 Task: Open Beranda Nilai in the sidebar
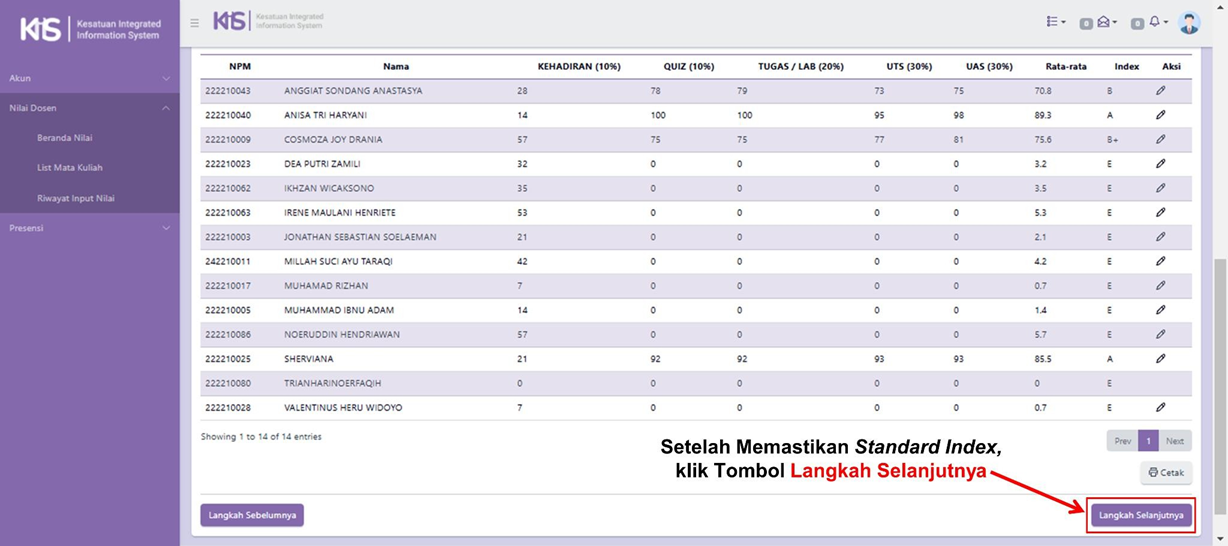(65, 138)
